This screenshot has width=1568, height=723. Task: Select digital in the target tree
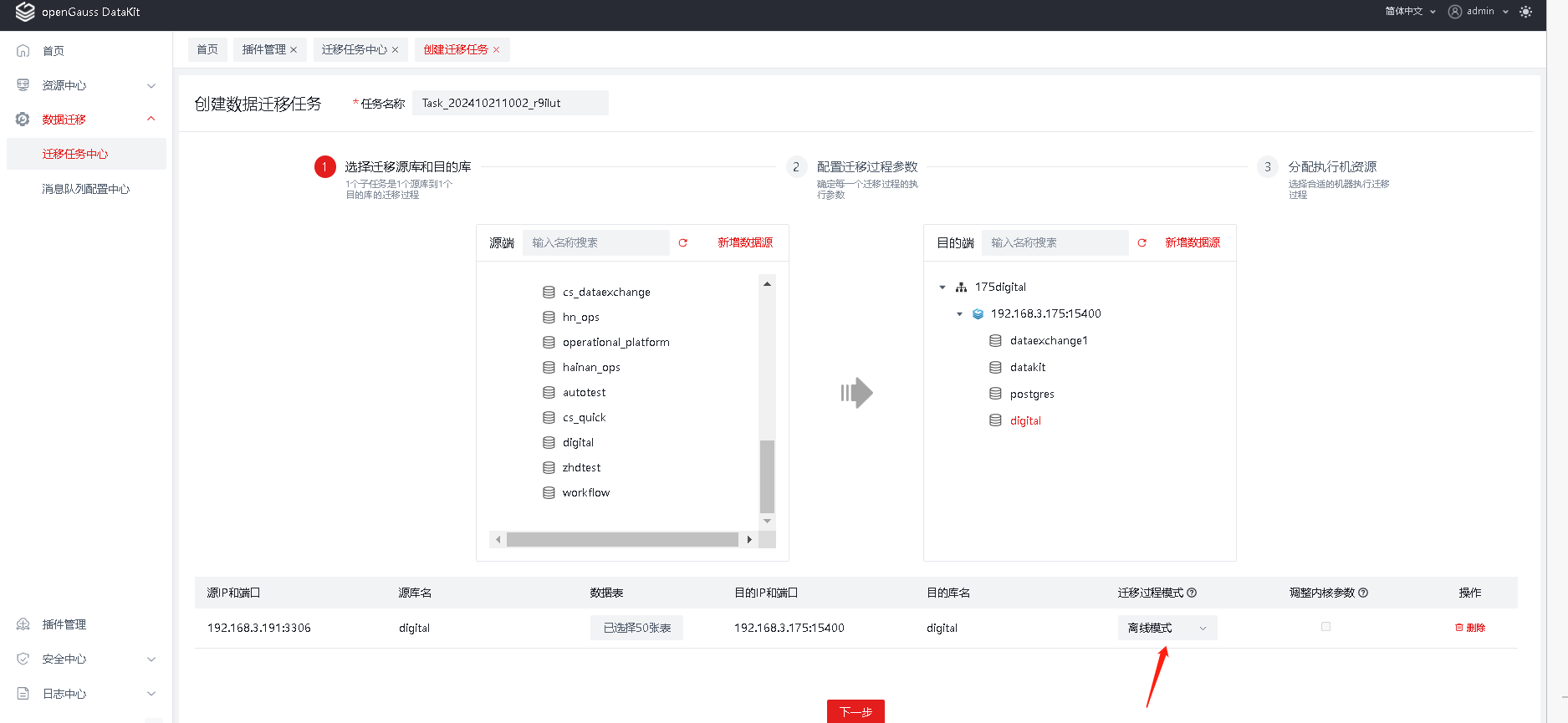click(x=1025, y=420)
